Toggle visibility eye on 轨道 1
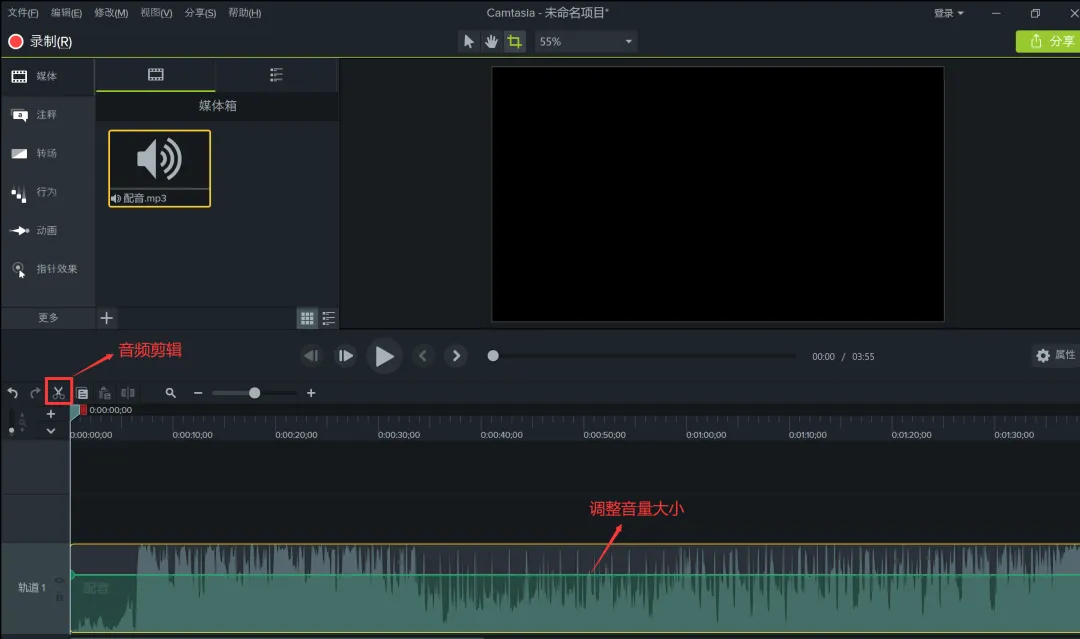1080x639 pixels. pos(59,580)
